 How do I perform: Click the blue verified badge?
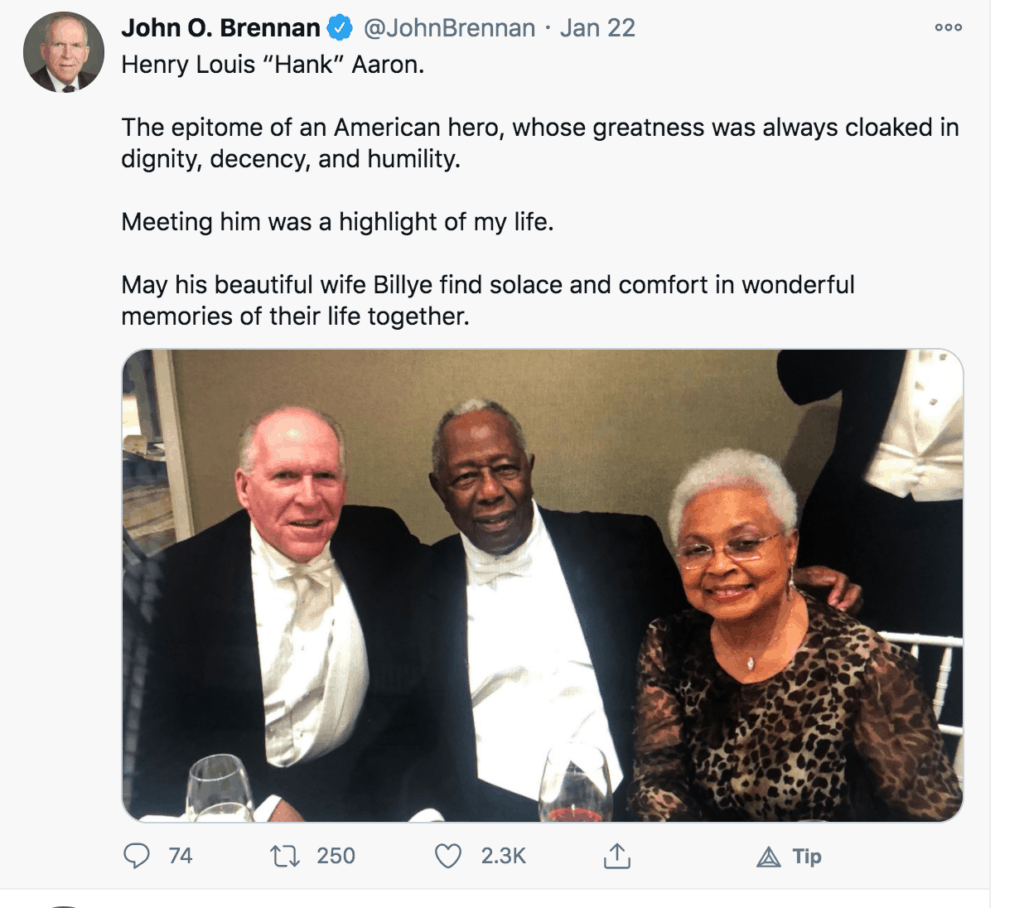pos(340,28)
